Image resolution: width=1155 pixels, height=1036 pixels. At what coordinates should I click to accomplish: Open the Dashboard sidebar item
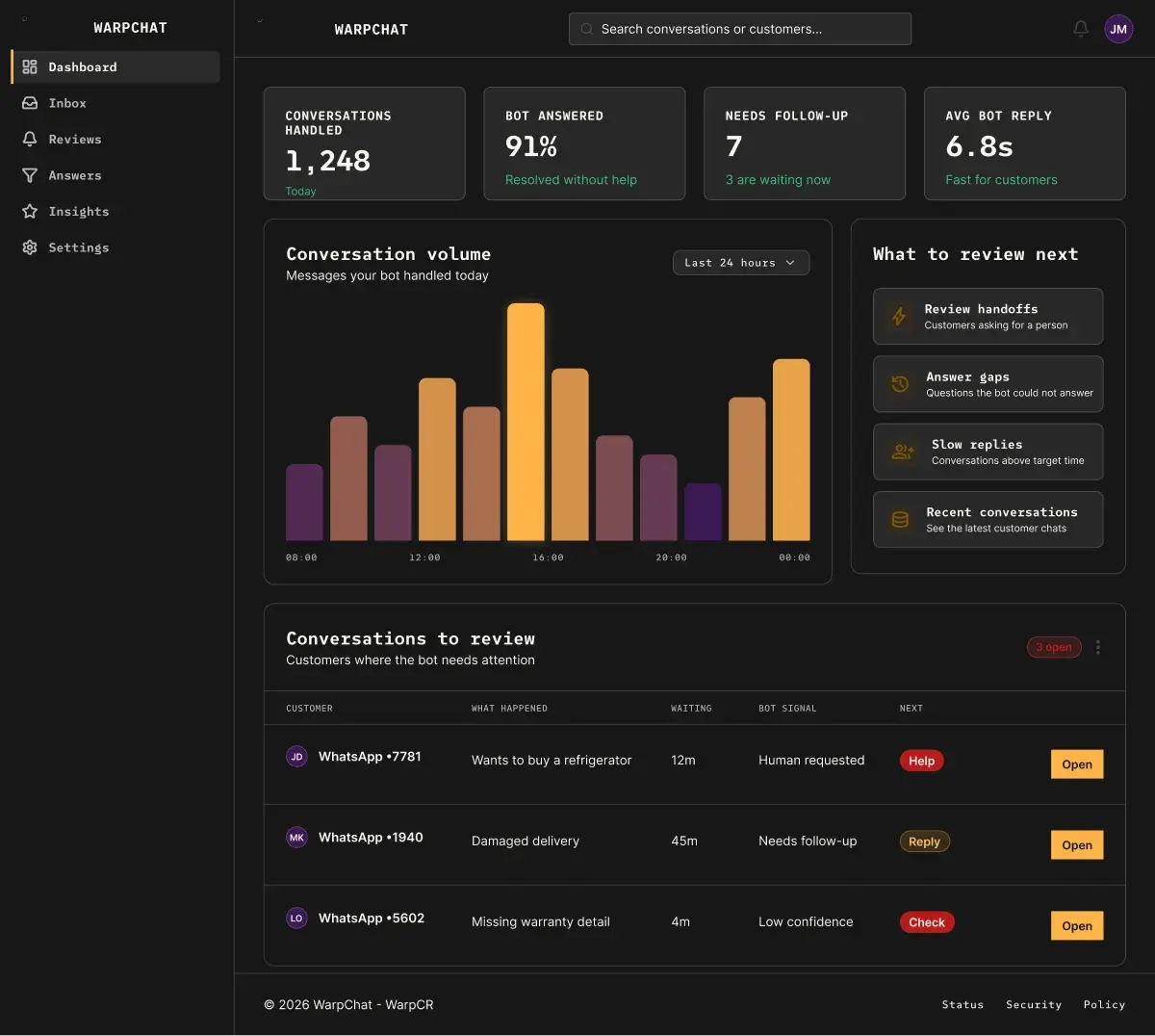[x=115, y=67]
